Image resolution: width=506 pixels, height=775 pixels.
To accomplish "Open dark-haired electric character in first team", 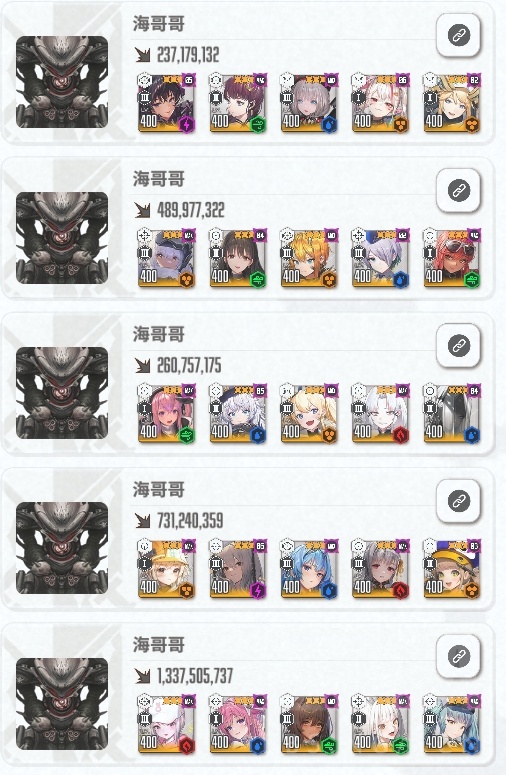I will pos(167,103).
